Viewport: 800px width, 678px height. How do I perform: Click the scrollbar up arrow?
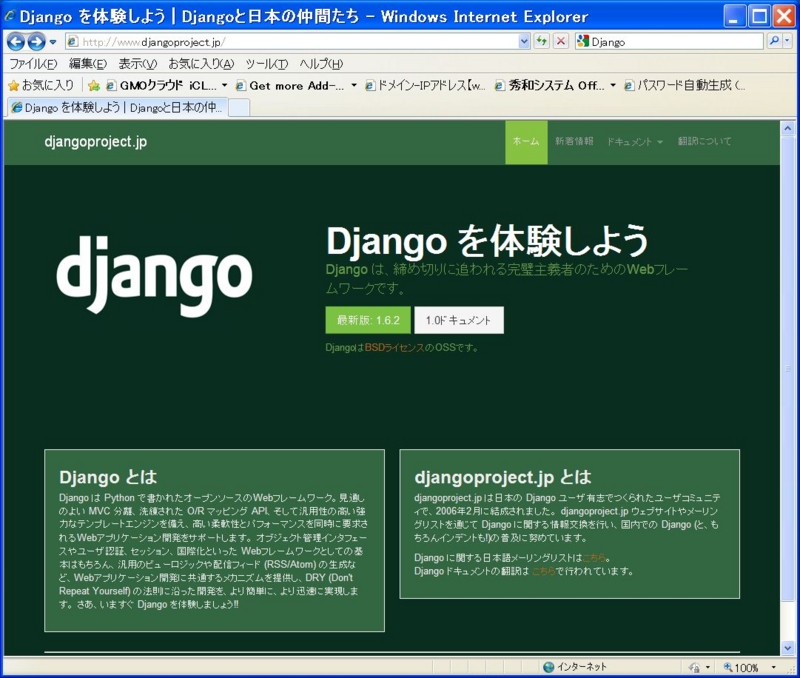click(787, 128)
